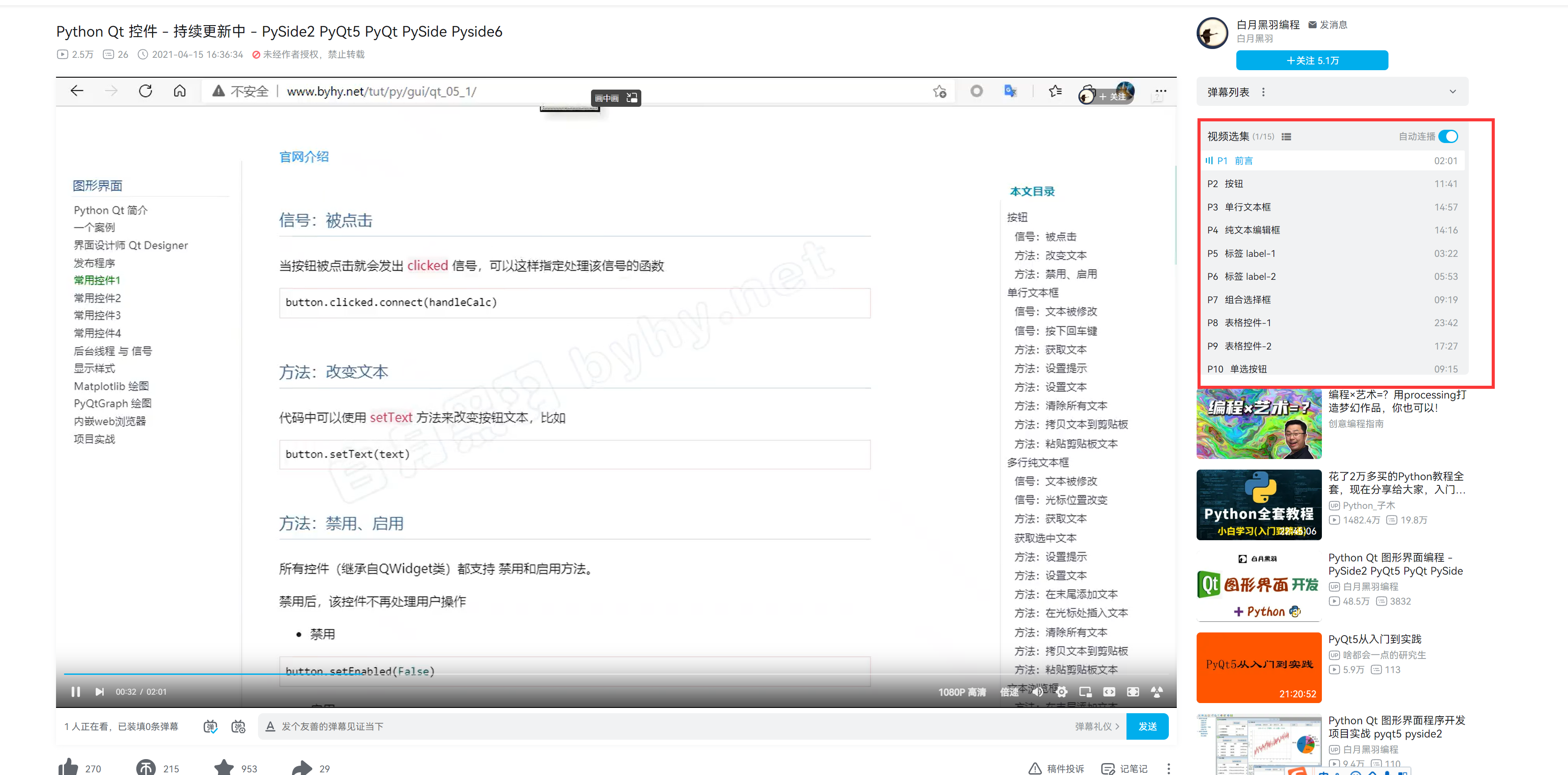The width and height of the screenshot is (1568, 775).
Task: Click the share arrow icon
Action: [302, 767]
